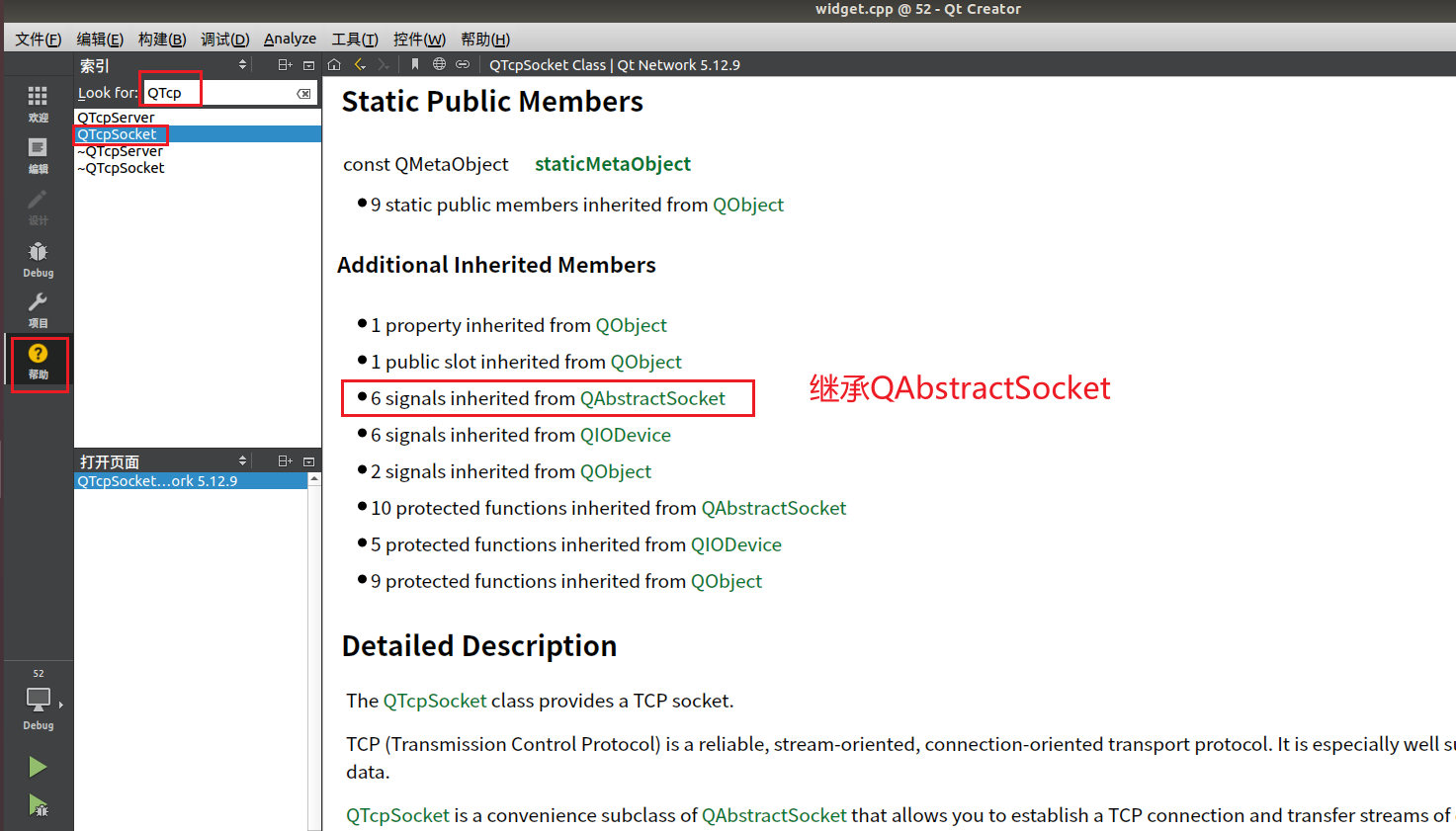
Task: Select QTcpServer in the index list
Action: 198,118
